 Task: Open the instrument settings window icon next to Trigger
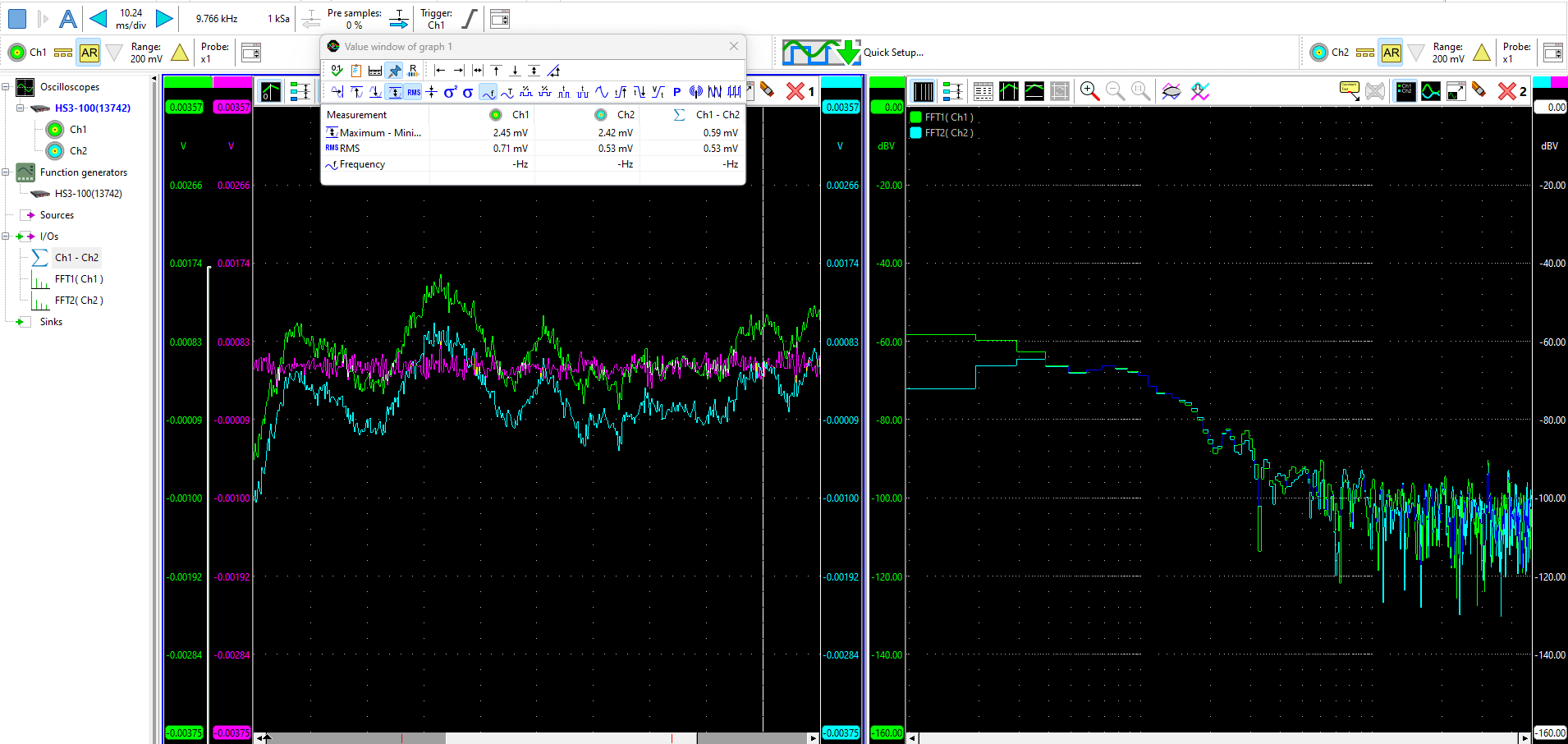(500, 19)
